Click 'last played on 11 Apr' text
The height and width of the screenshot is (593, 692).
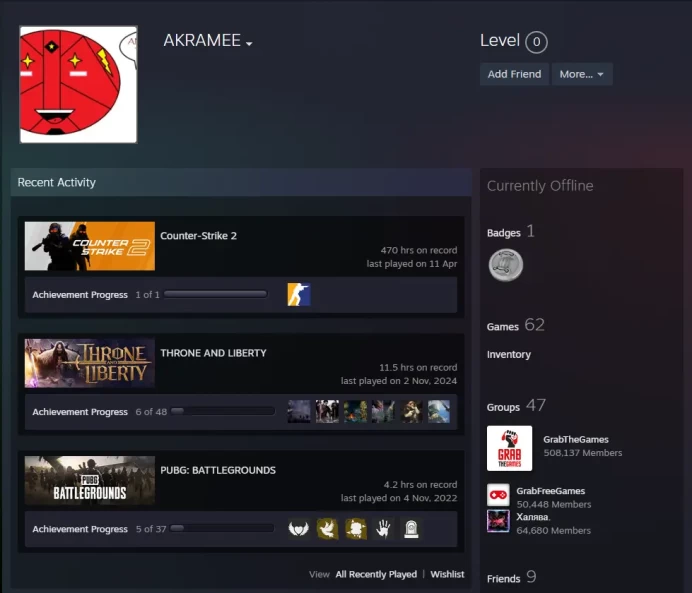coord(412,264)
